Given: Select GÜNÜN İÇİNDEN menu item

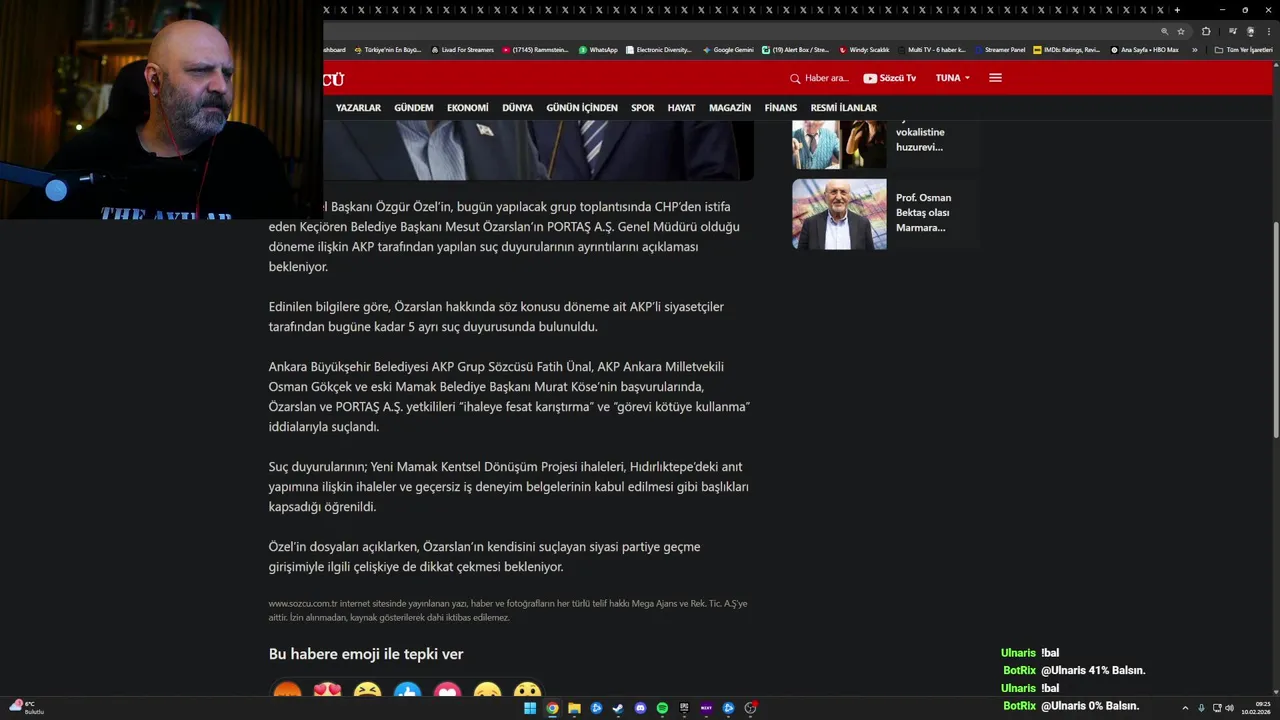Looking at the screenshot, I should [582, 108].
